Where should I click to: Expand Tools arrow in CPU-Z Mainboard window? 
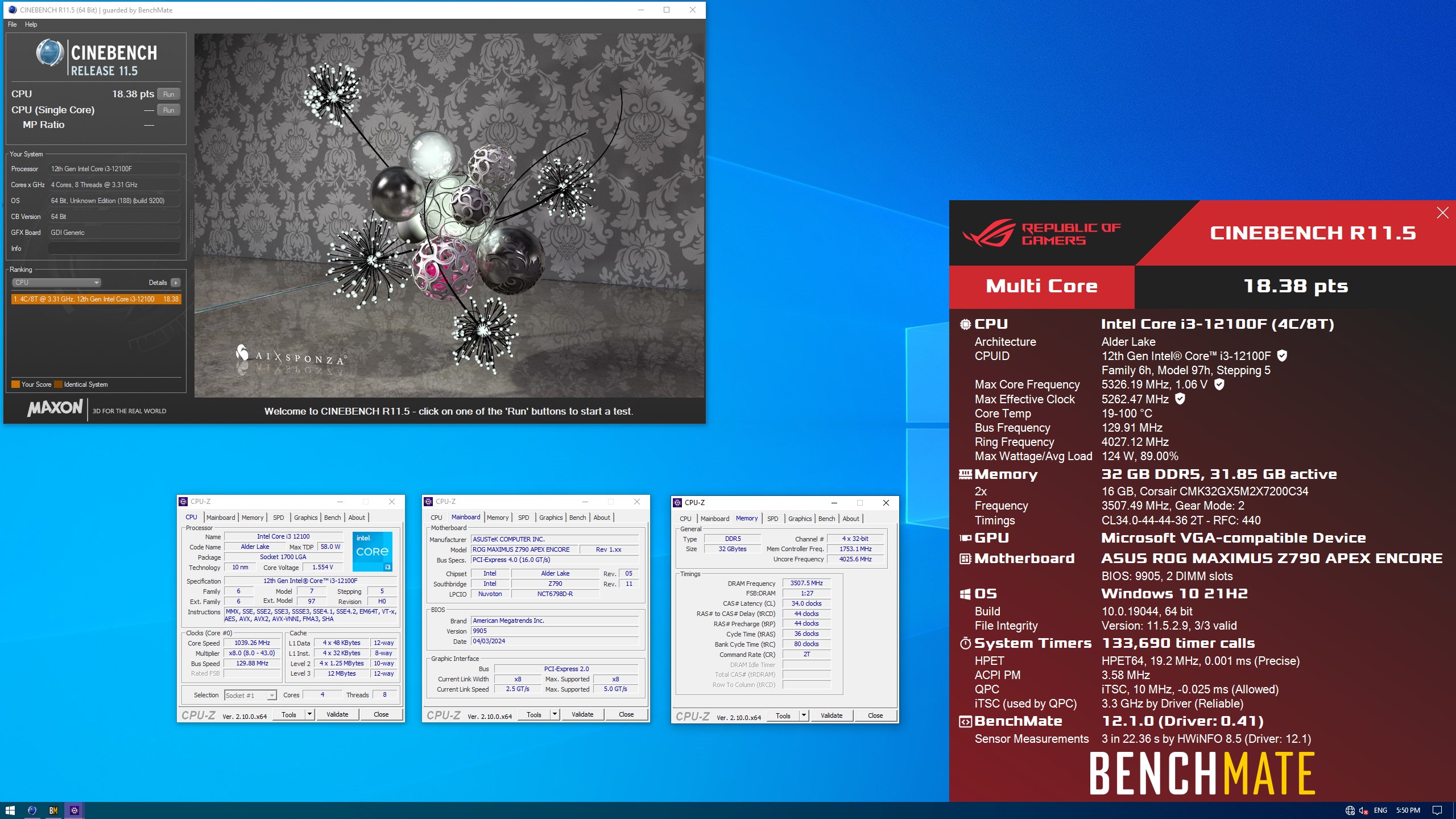point(555,714)
